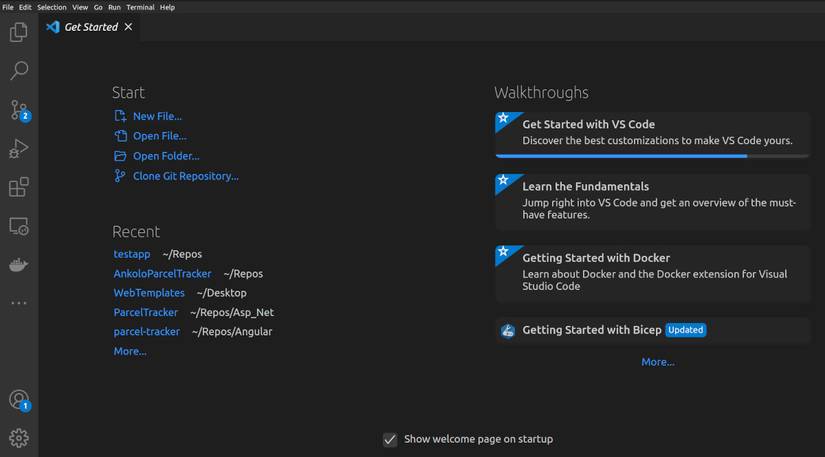The image size is (825, 457).
Task: Uncheck Show welcome page on startup
Action: pos(390,439)
